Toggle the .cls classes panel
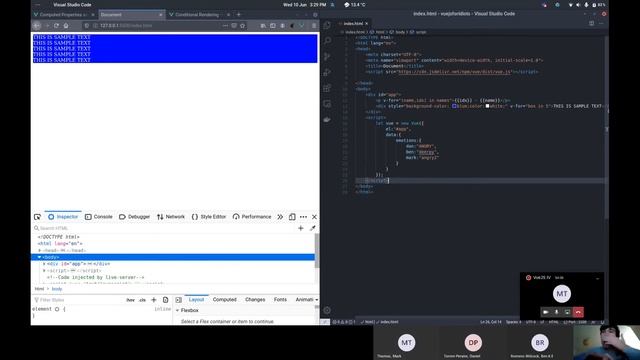The width and height of the screenshot is (640, 360). (x=142, y=300)
